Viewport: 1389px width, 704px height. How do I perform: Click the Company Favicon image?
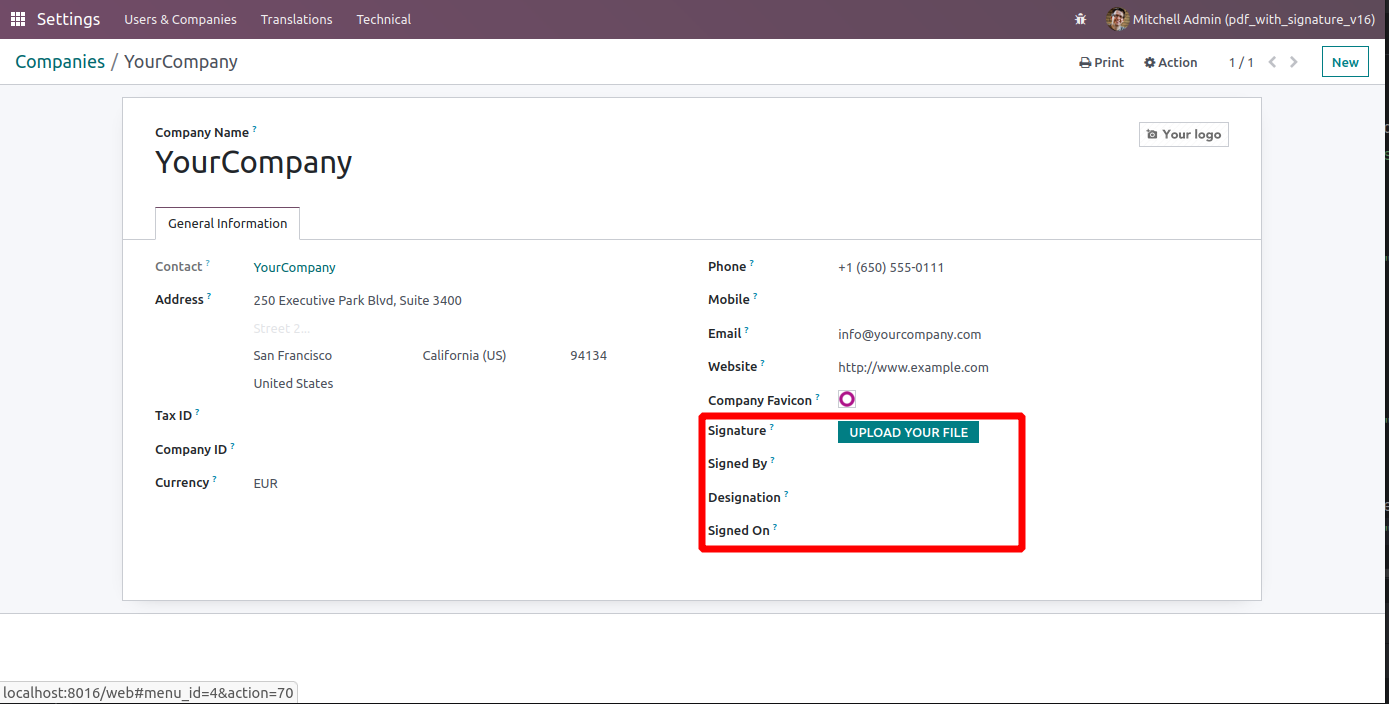tap(847, 399)
